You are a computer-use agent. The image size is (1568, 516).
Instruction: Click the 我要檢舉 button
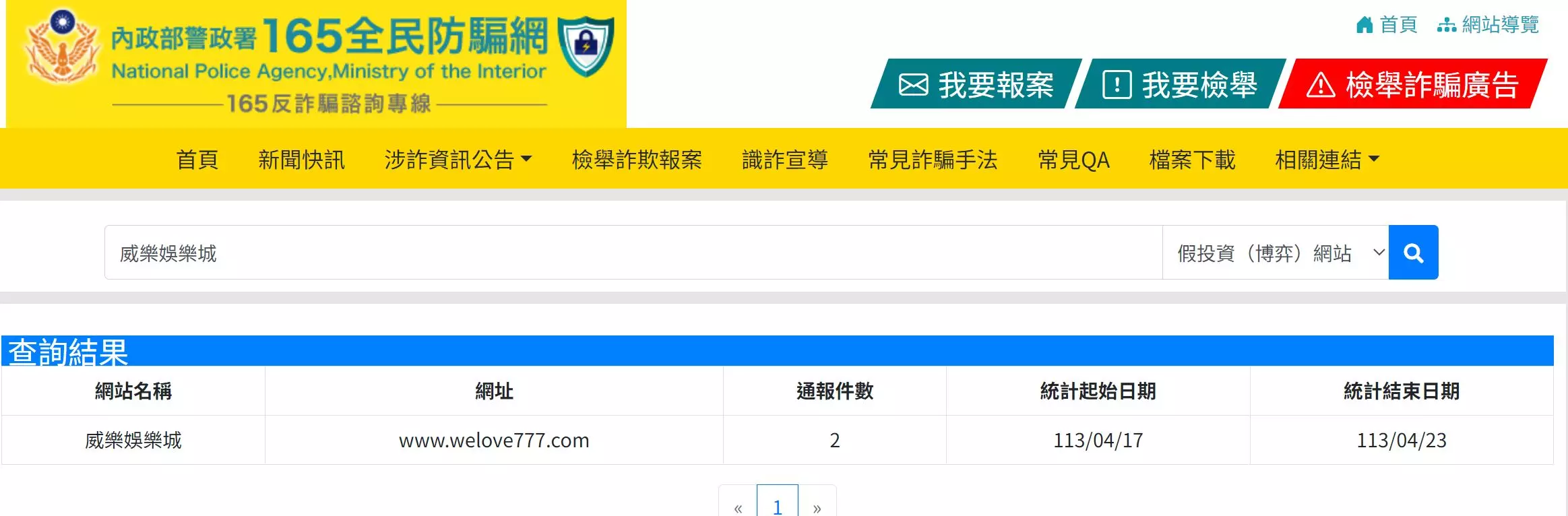click(x=1181, y=84)
